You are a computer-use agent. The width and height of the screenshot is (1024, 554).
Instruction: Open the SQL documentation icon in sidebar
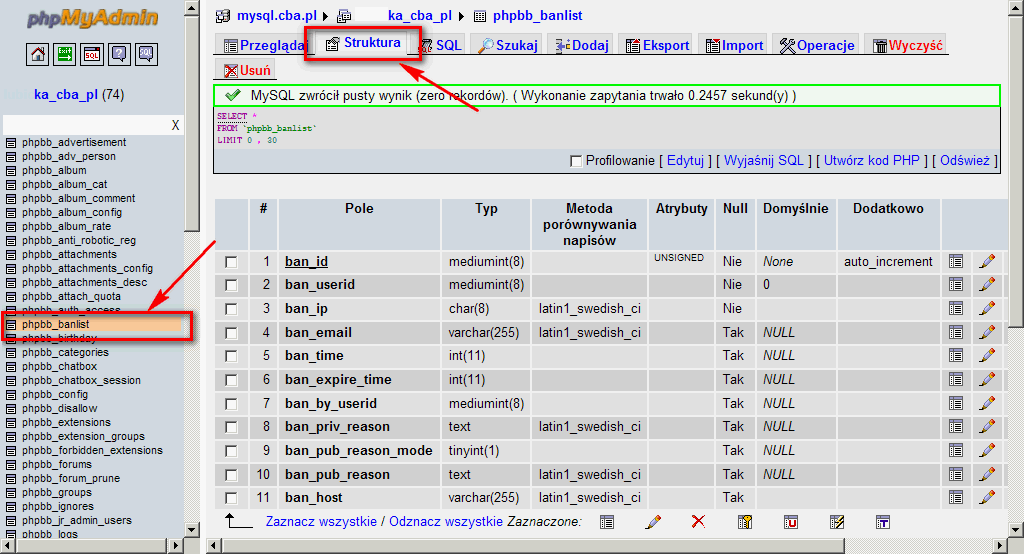[146, 54]
